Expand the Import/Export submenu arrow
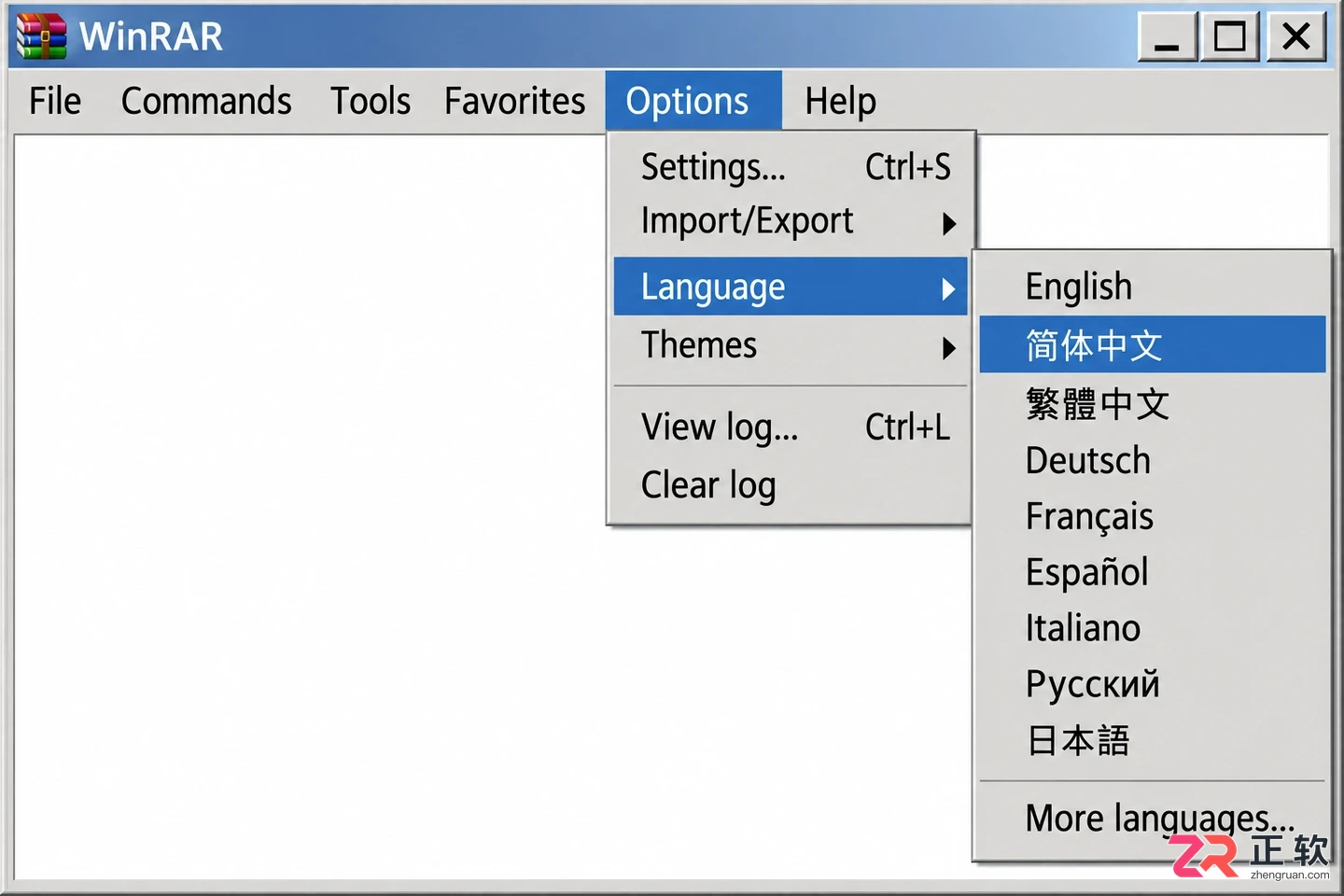The width and height of the screenshot is (1344, 896). pyautogui.click(x=949, y=223)
